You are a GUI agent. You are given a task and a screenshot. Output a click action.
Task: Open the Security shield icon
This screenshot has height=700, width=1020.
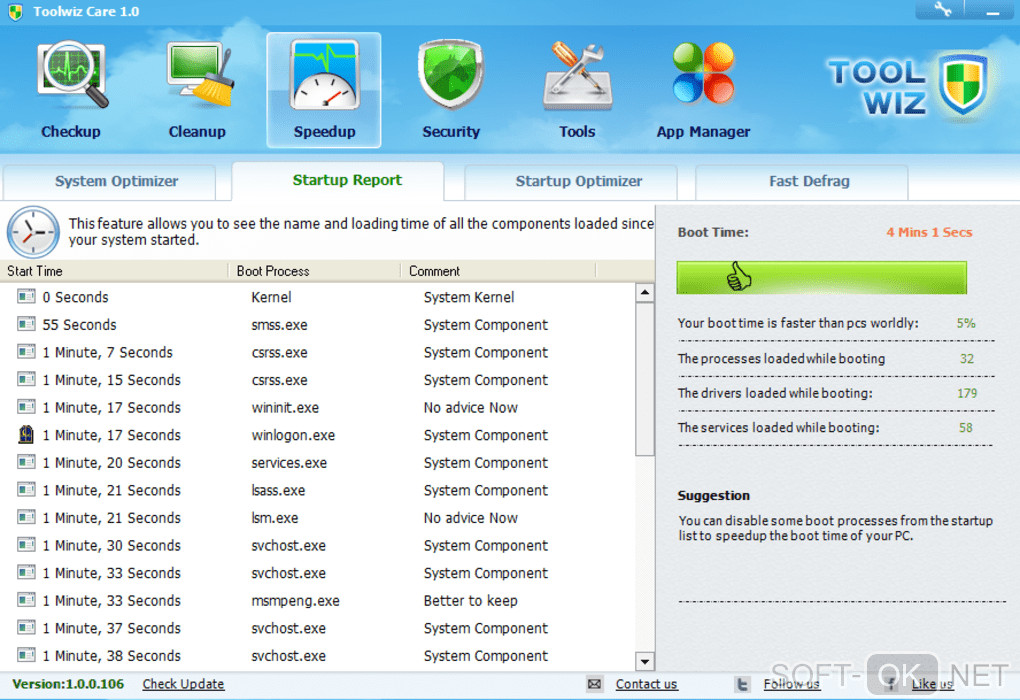pos(450,74)
